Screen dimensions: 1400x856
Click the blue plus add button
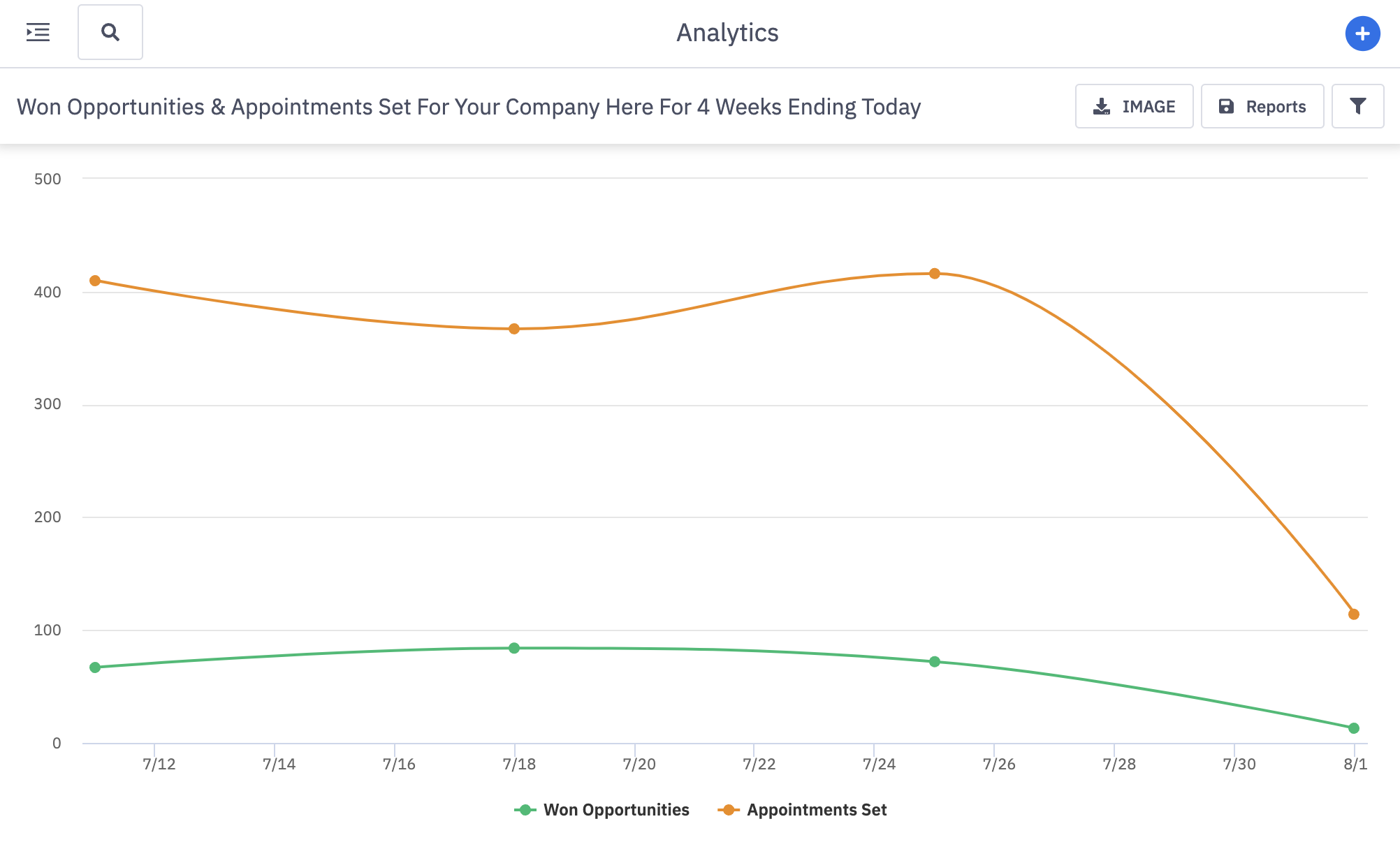pyautogui.click(x=1362, y=34)
